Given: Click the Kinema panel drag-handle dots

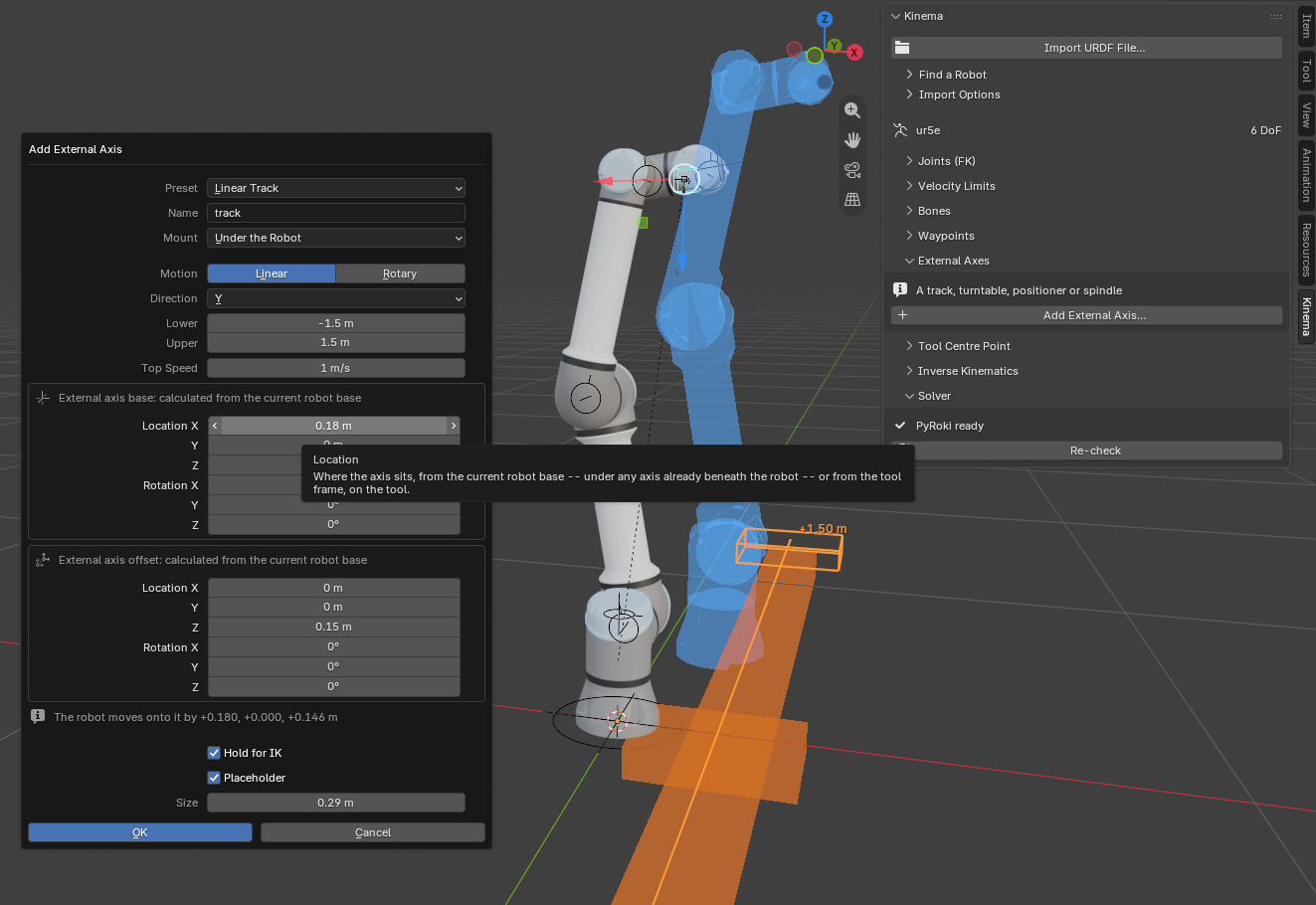Looking at the screenshot, I should coord(1275,16).
